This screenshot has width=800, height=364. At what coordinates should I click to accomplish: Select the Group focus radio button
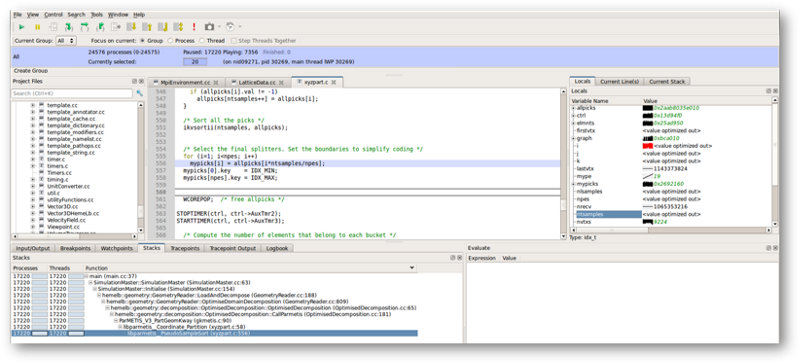142,40
